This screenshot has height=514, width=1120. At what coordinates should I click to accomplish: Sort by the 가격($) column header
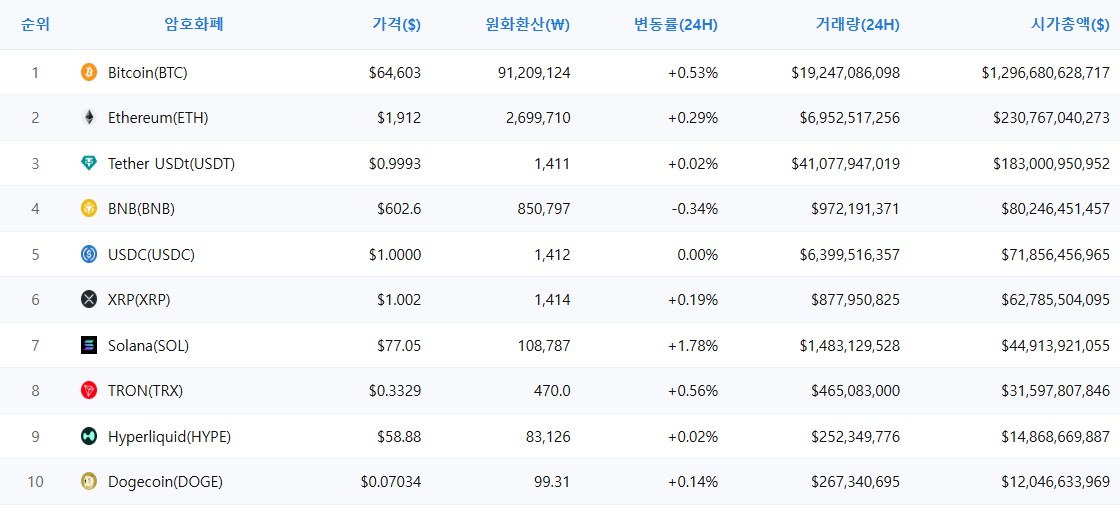click(396, 25)
